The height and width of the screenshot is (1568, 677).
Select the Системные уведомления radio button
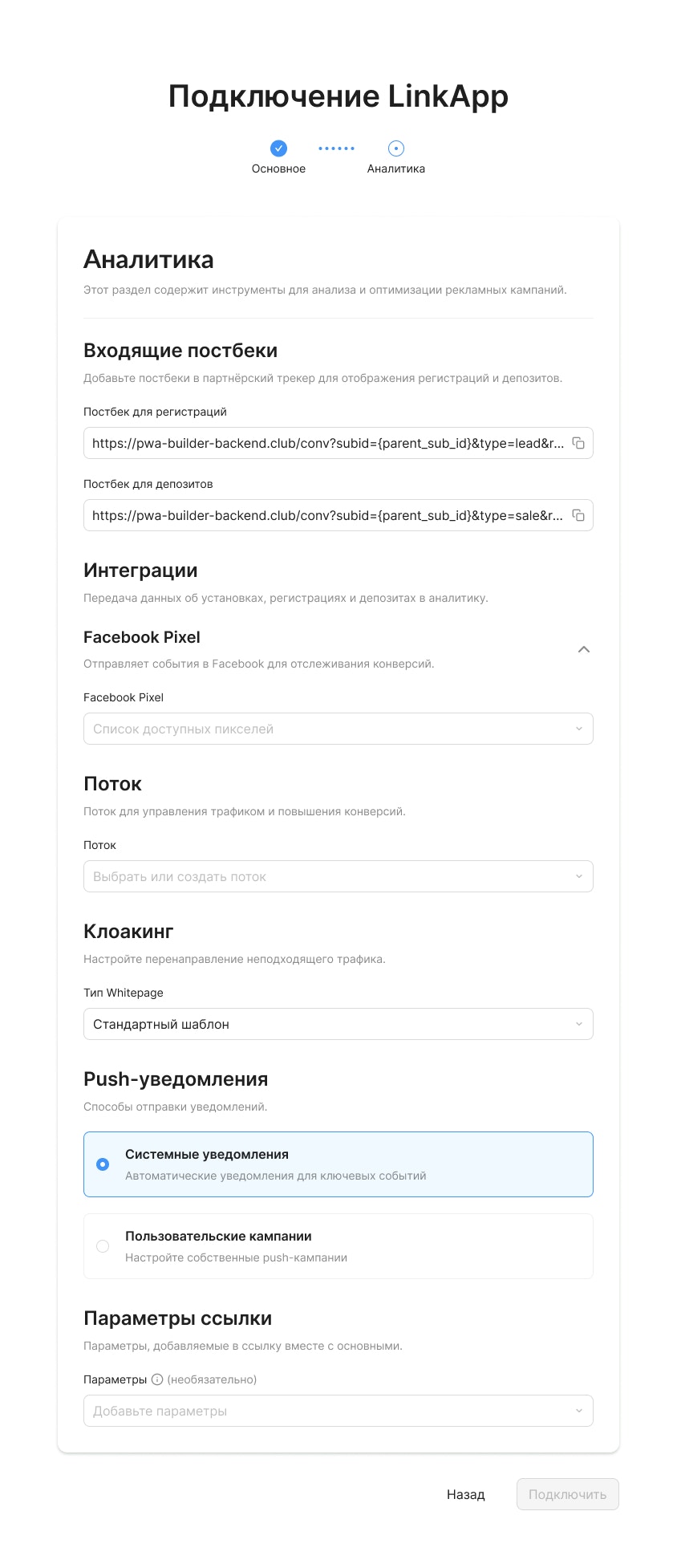tap(103, 1164)
